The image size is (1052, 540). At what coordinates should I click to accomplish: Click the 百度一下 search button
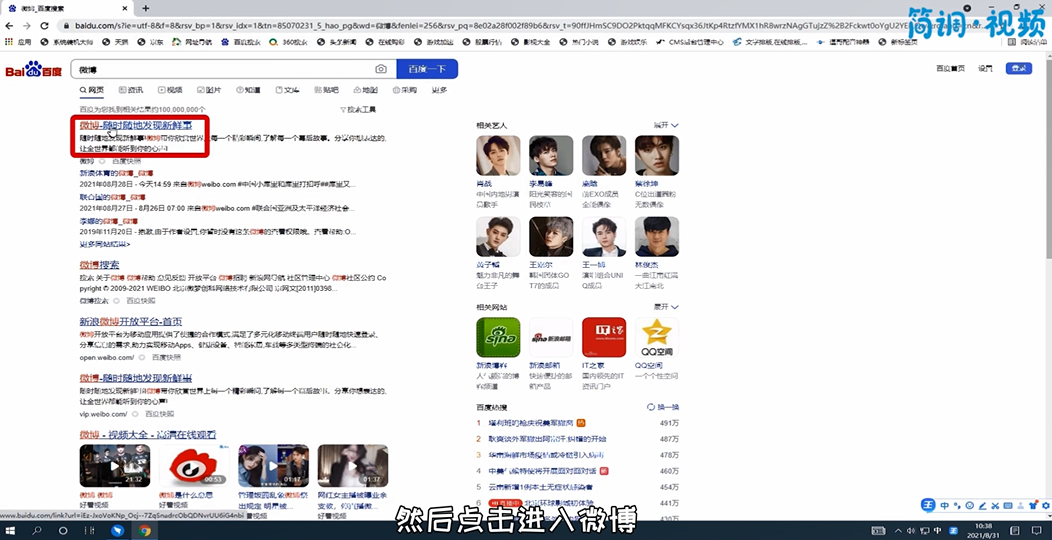427,69
